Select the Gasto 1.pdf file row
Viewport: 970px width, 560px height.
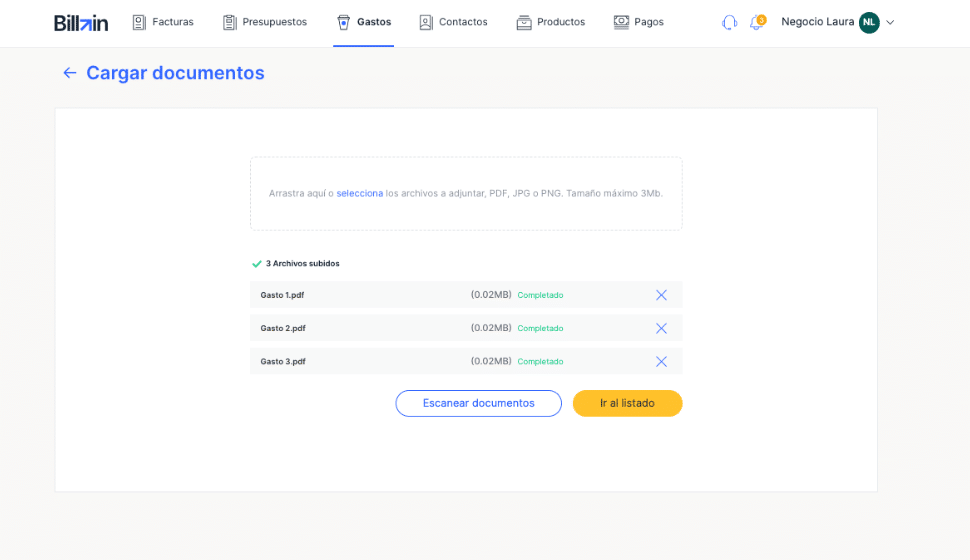coord(380,295)
